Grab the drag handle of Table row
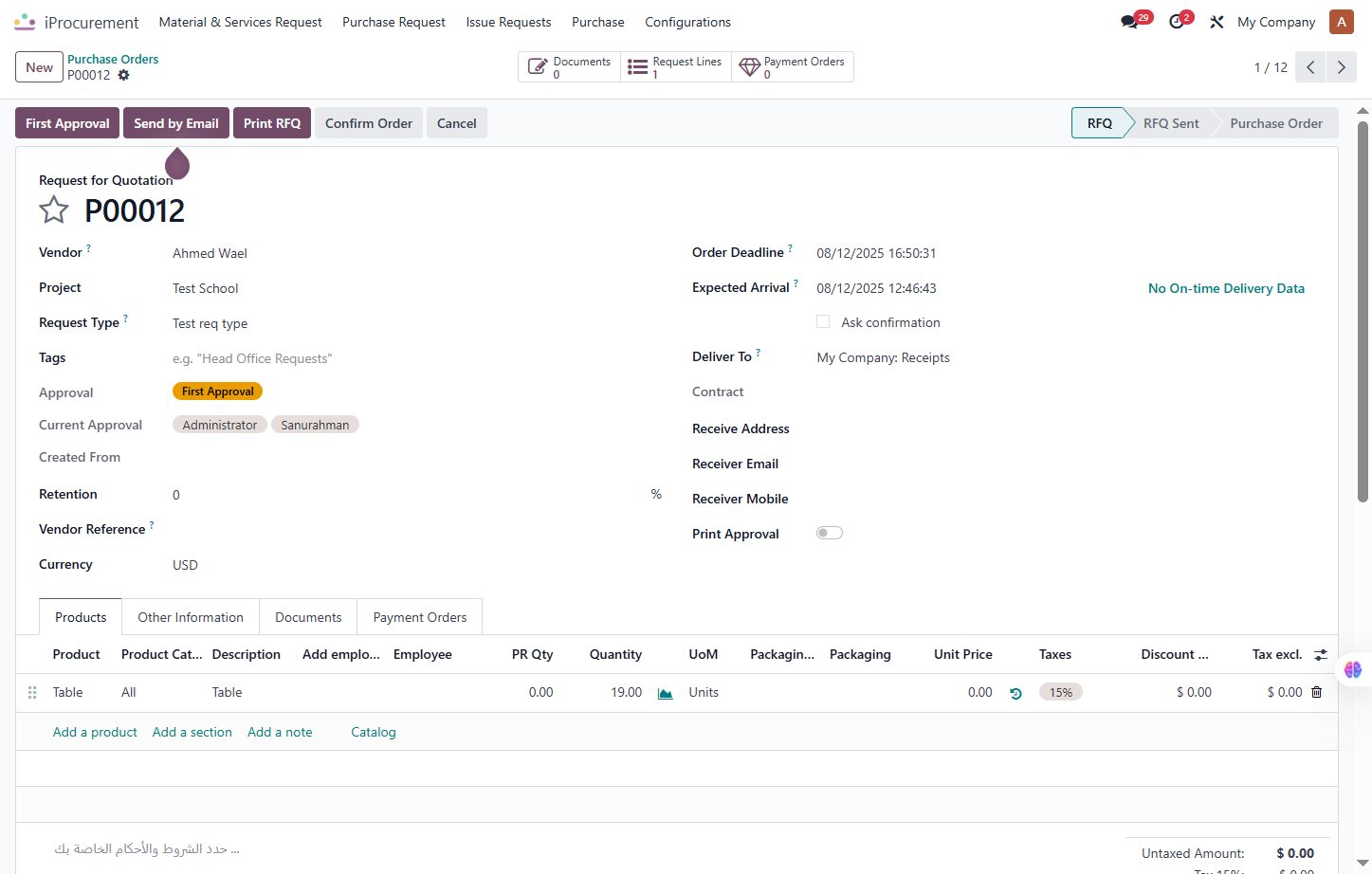 [x=32, y=693]
